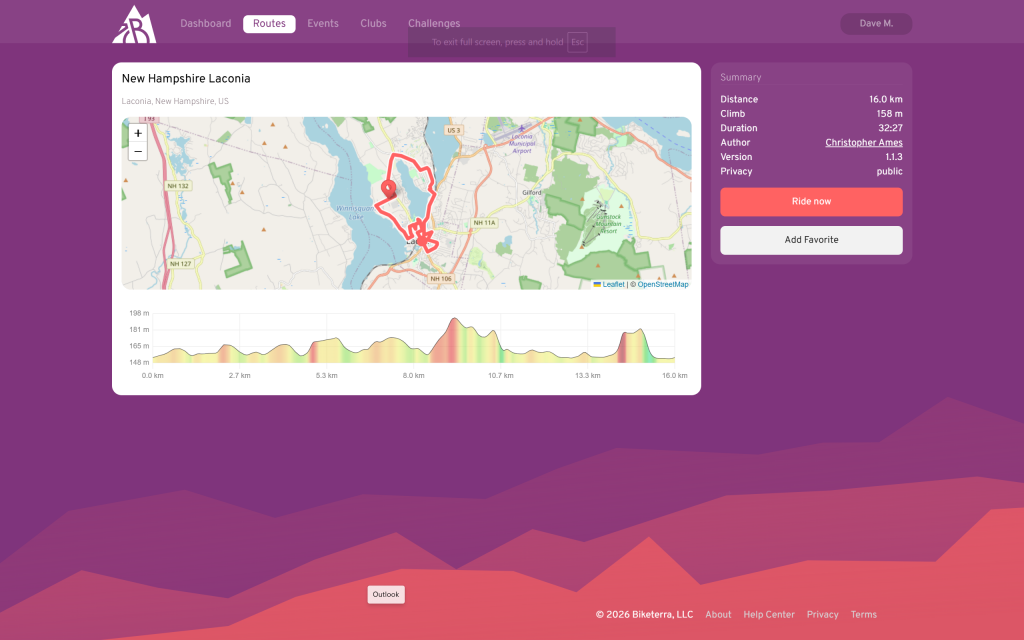Click the OpenStreetMap attribution link

pos(662,284)
